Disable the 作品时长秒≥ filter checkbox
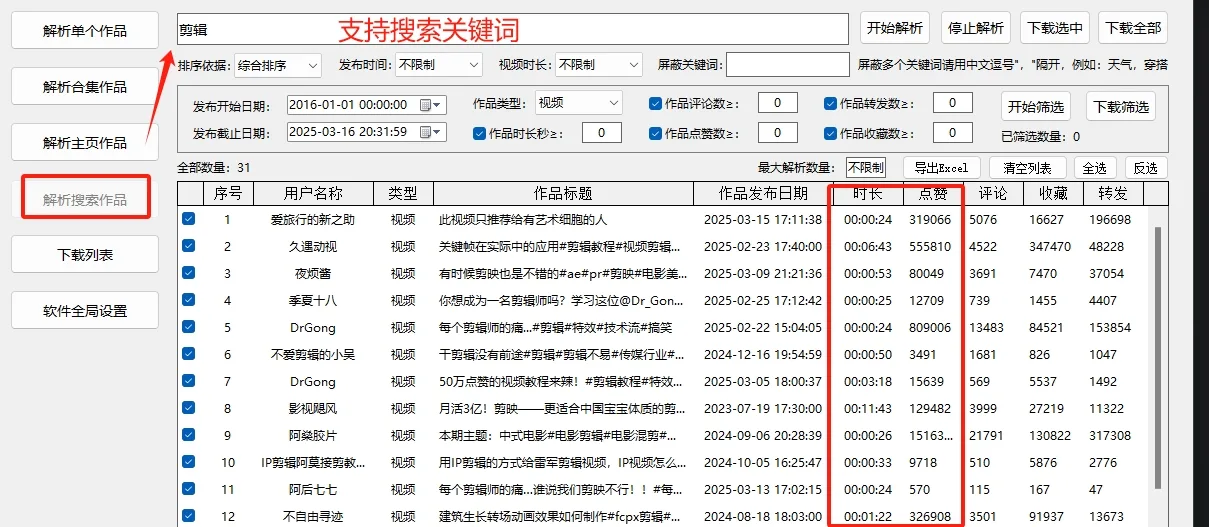This screenshot has height=527, width=1209. [x=479, y=133]
